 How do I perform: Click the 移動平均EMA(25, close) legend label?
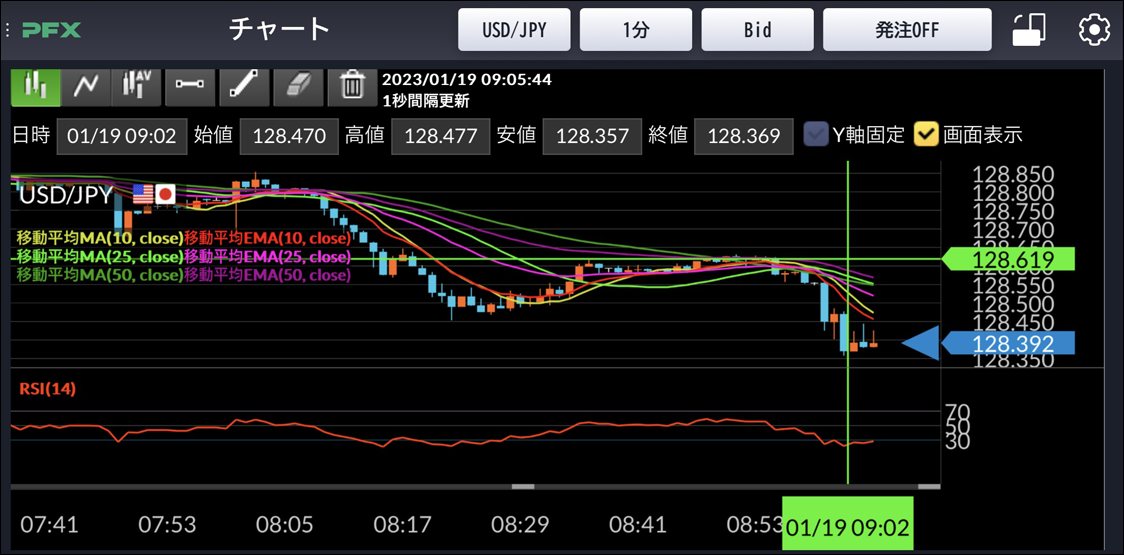pos(267,256)
